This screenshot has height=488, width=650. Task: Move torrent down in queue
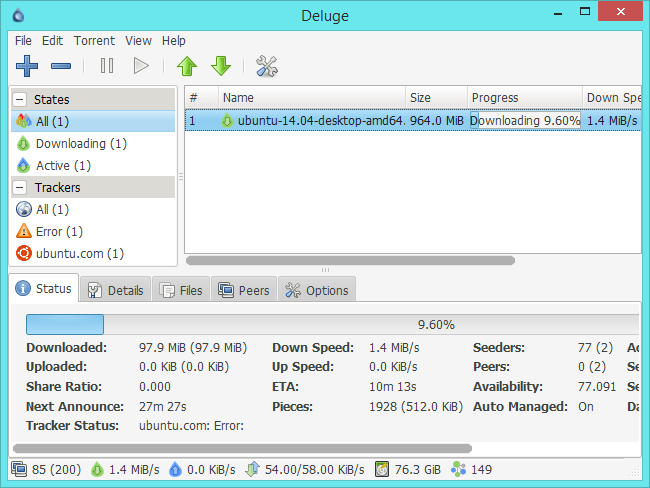(221, 66)
